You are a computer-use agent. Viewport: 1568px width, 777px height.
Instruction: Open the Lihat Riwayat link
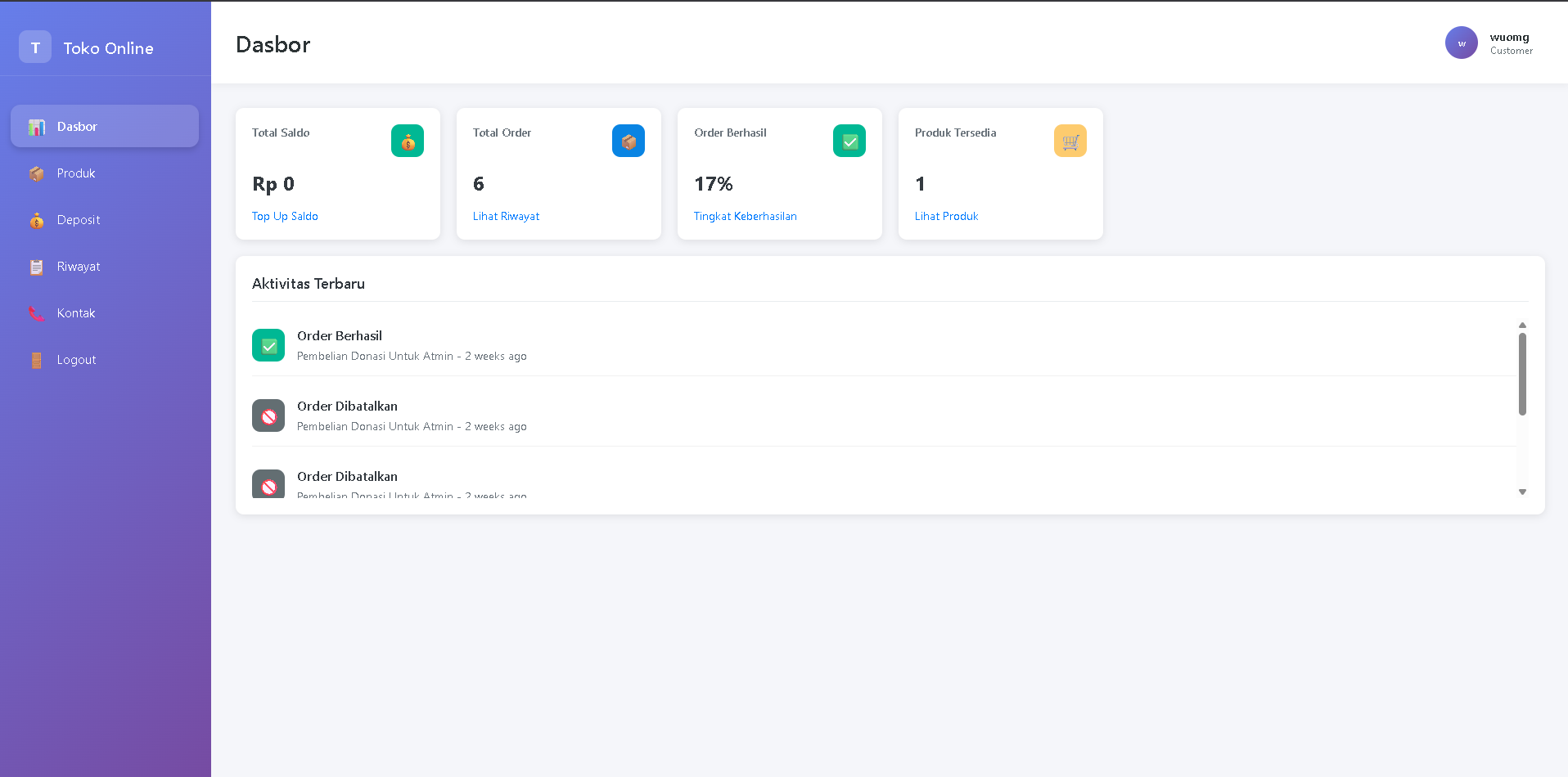pyautogui.click(x=506, y=216)
